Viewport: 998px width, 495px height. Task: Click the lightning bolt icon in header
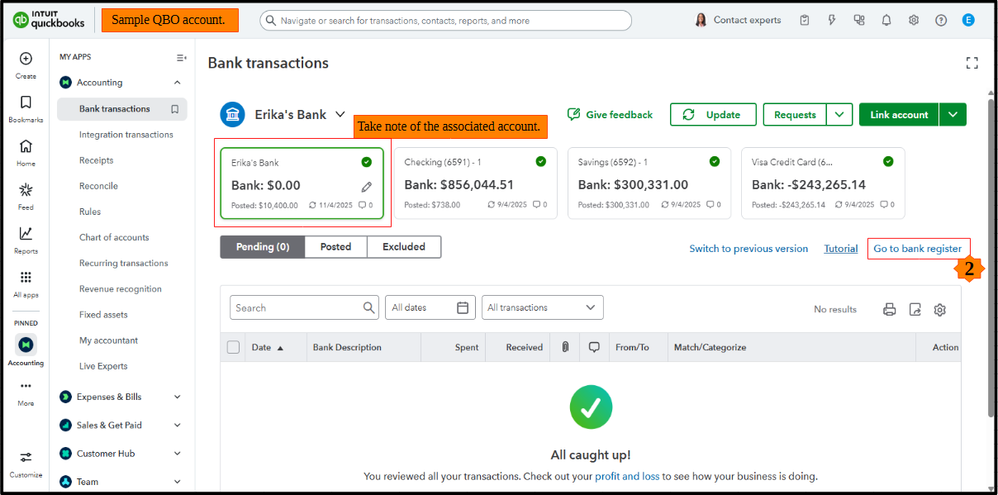tap(832, 20)
